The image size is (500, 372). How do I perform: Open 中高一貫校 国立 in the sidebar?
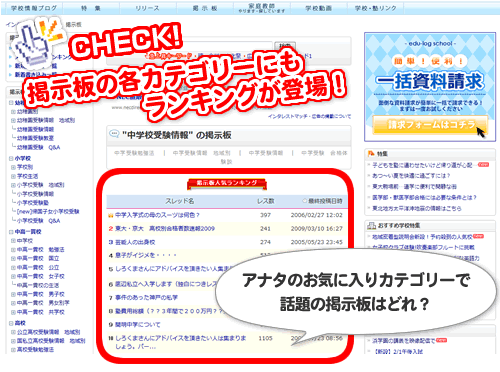click(x=38, y=258)
